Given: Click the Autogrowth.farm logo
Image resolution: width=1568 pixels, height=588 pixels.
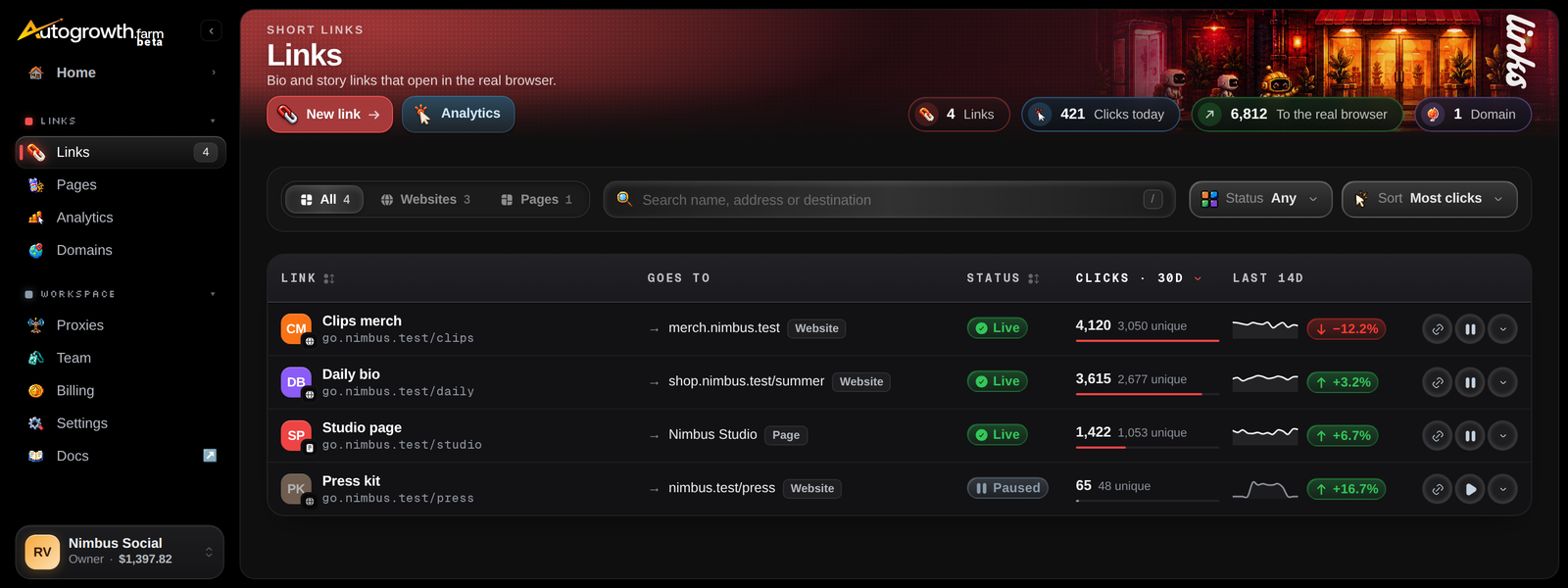Looking at the screenshot, I should tap(90, 32).
